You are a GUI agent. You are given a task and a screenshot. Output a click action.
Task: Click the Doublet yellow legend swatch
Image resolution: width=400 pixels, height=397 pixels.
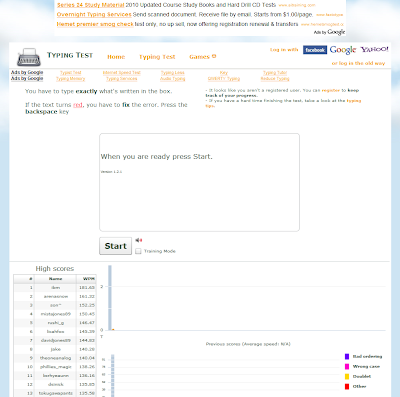(x=347, y=377)
